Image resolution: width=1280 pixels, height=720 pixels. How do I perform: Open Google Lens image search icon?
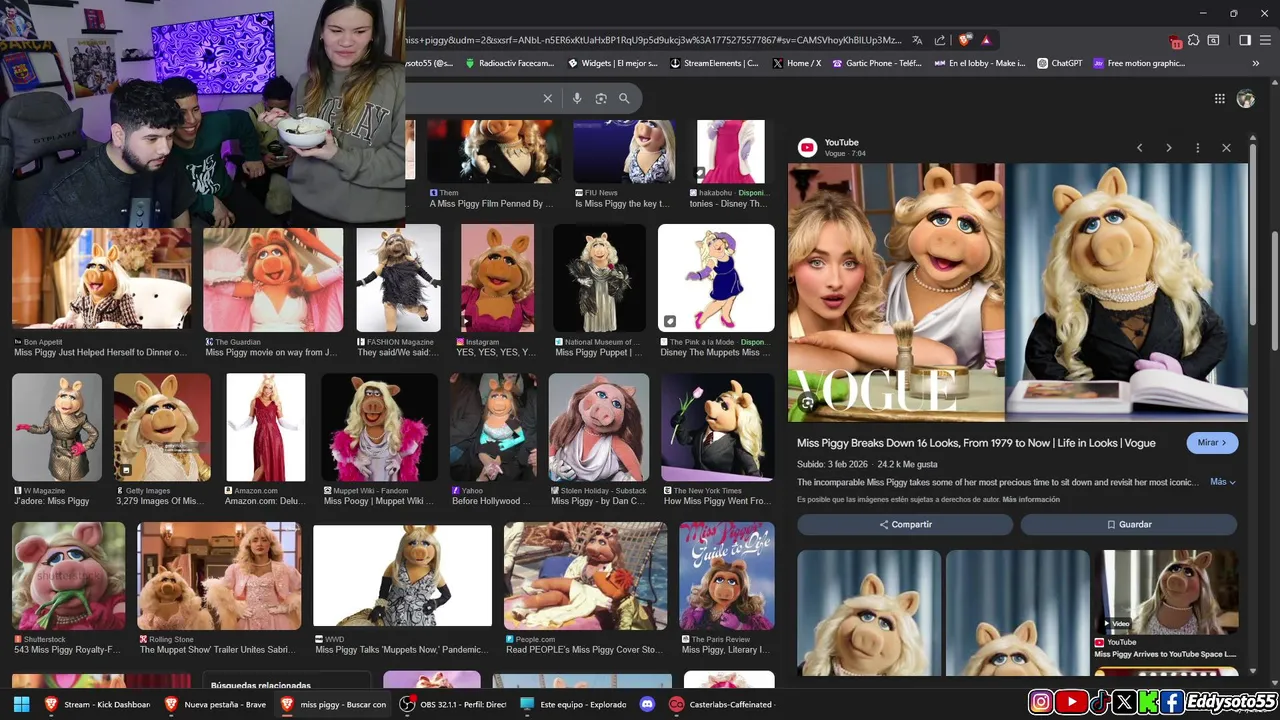point(601,98)
